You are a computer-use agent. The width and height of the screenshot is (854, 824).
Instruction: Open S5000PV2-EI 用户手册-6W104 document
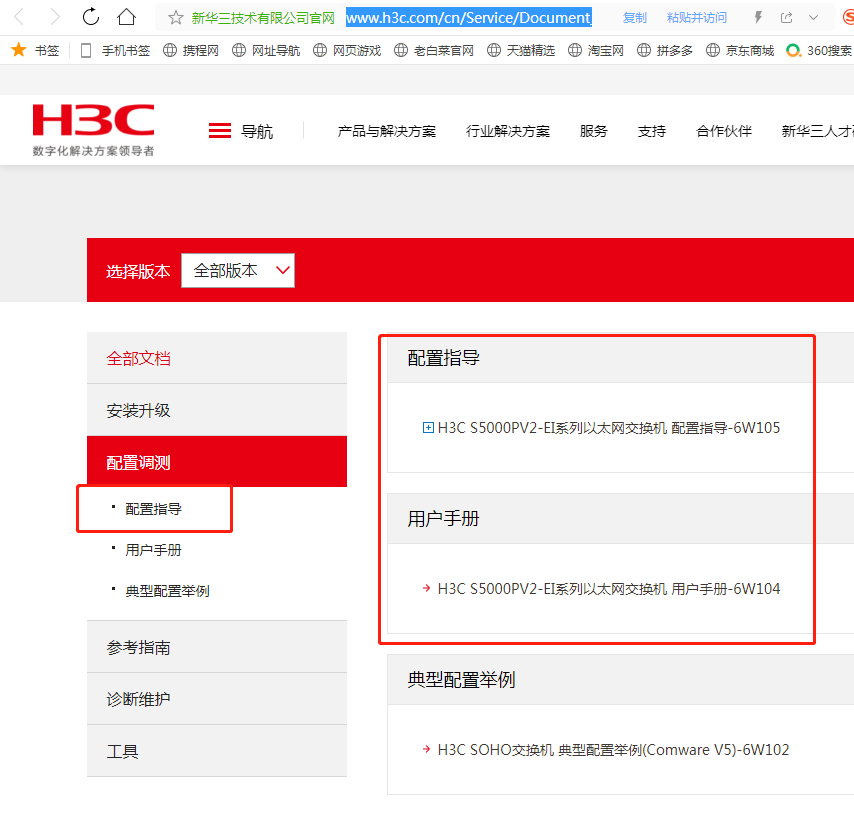click(x=608, y=589)
